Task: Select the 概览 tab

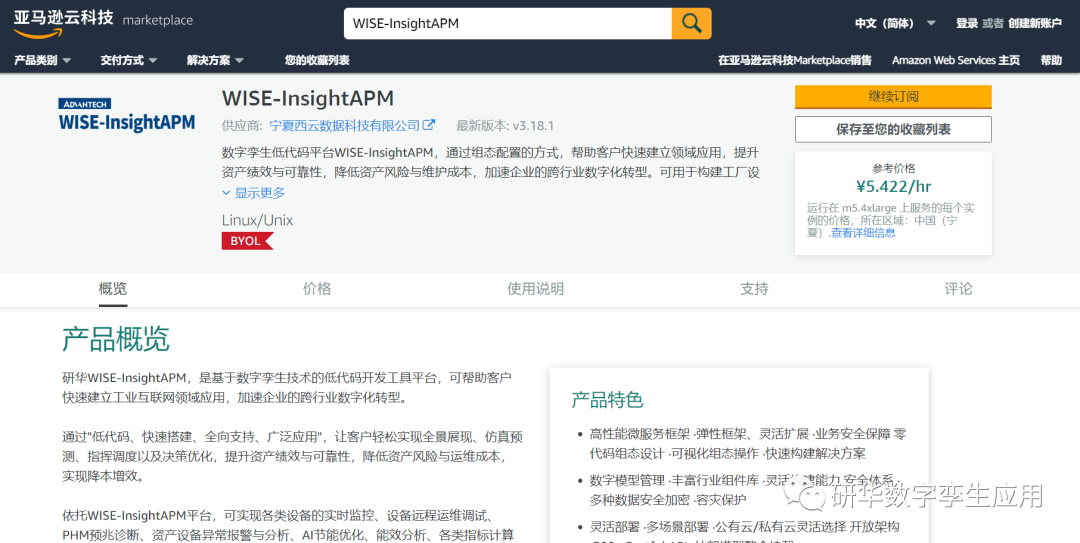Action: tap(113, 289)
